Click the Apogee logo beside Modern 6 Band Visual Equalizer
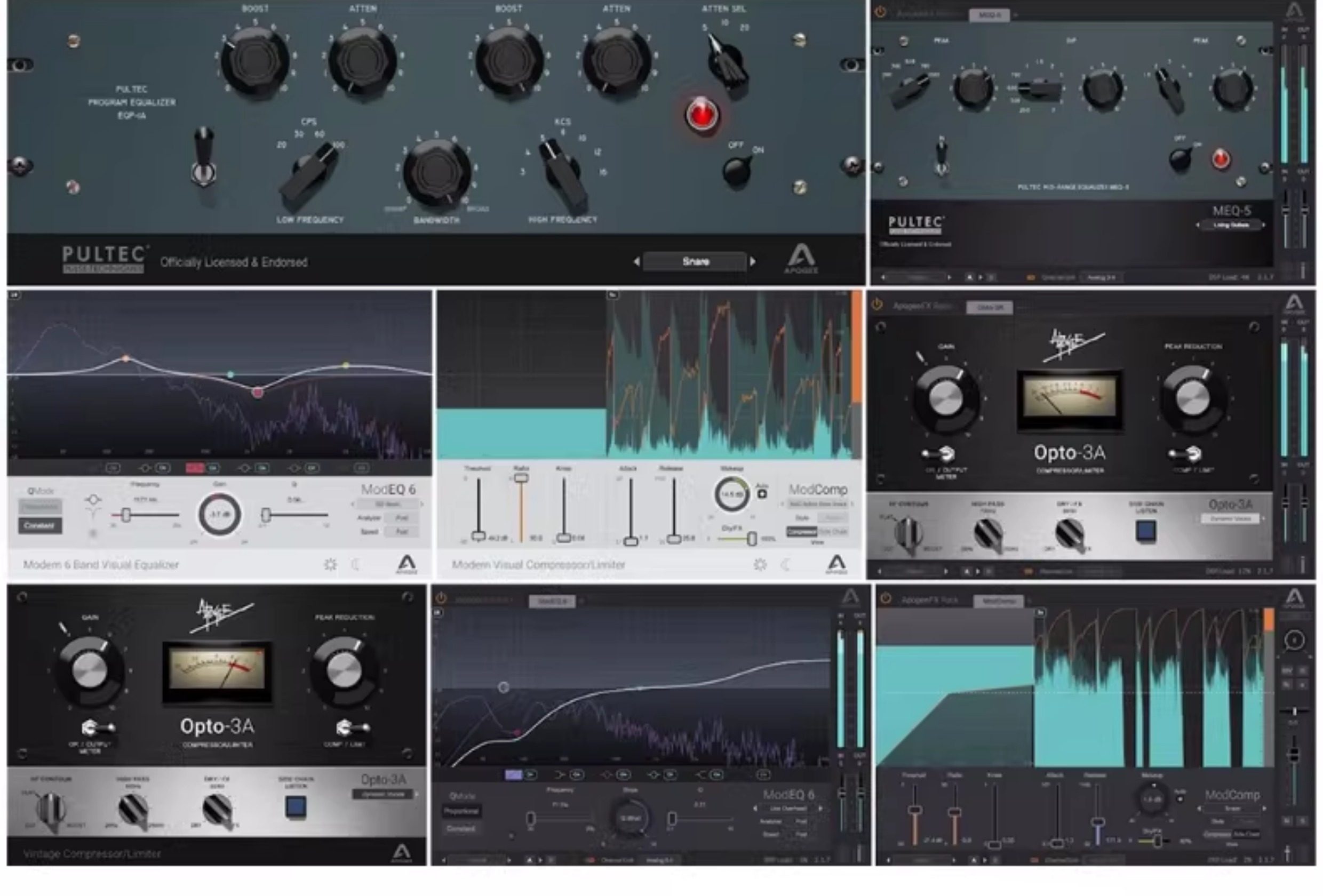 (407, 564)
